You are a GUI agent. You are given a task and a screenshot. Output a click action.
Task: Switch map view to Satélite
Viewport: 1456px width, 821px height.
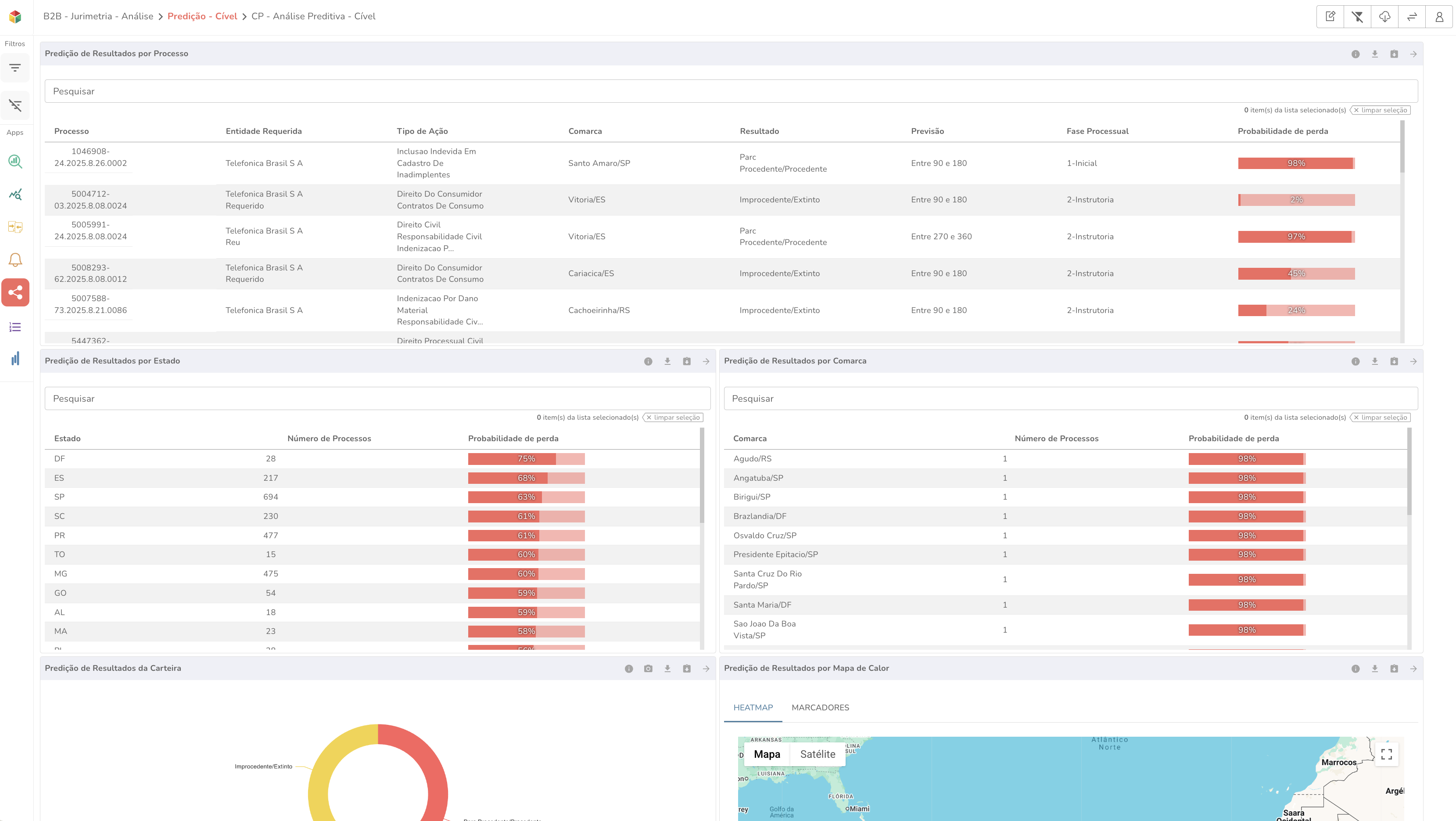point(818,754)
